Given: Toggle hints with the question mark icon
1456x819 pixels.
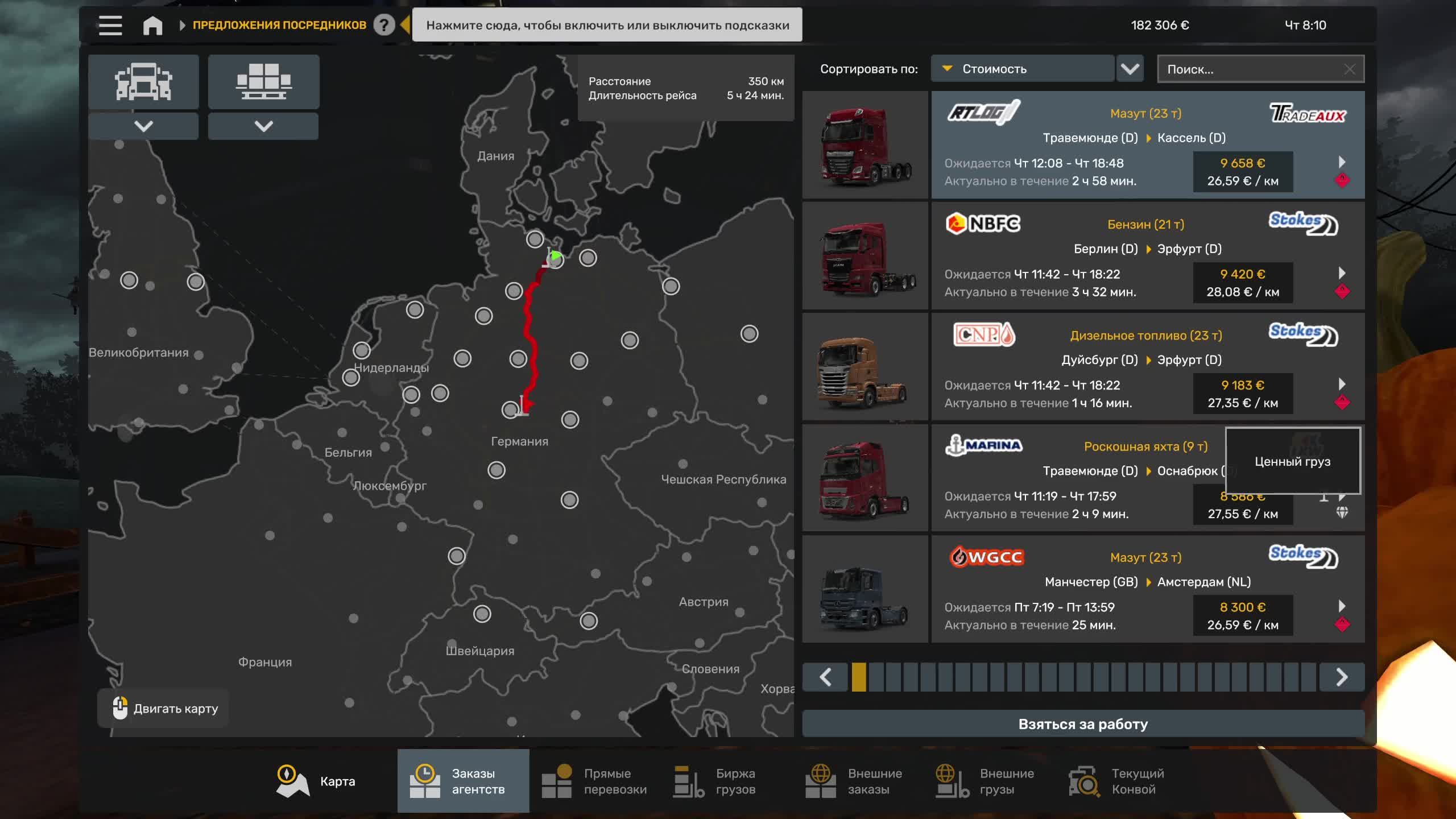Looking at the screenshot, I should coord(384,25).
